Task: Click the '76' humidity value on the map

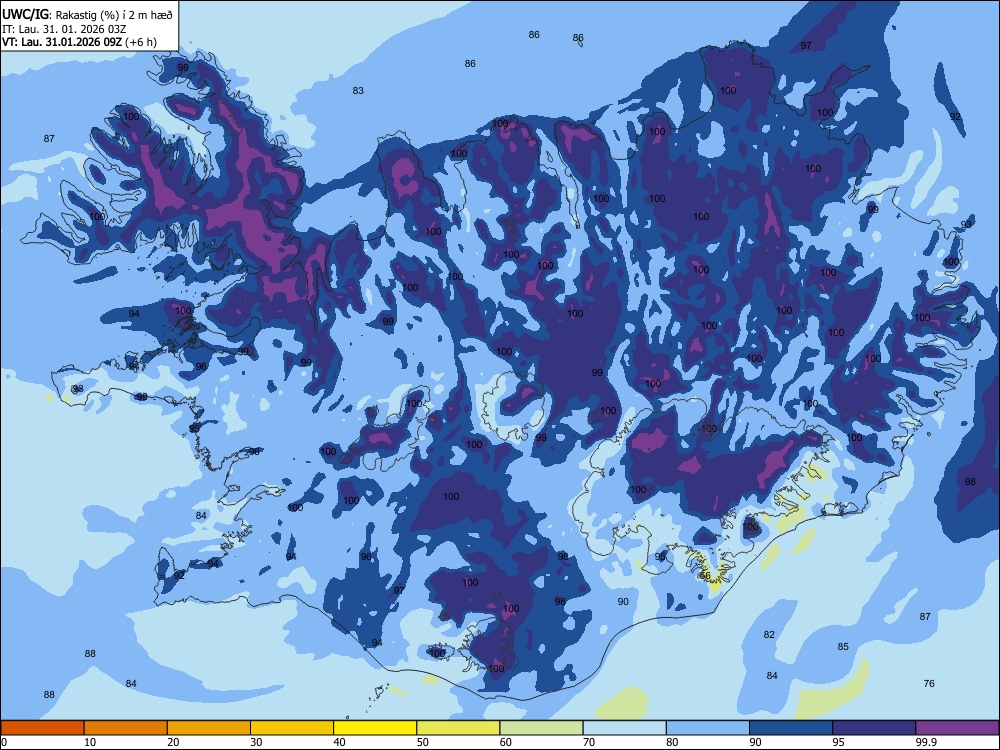Action: (x=929, y=683)
